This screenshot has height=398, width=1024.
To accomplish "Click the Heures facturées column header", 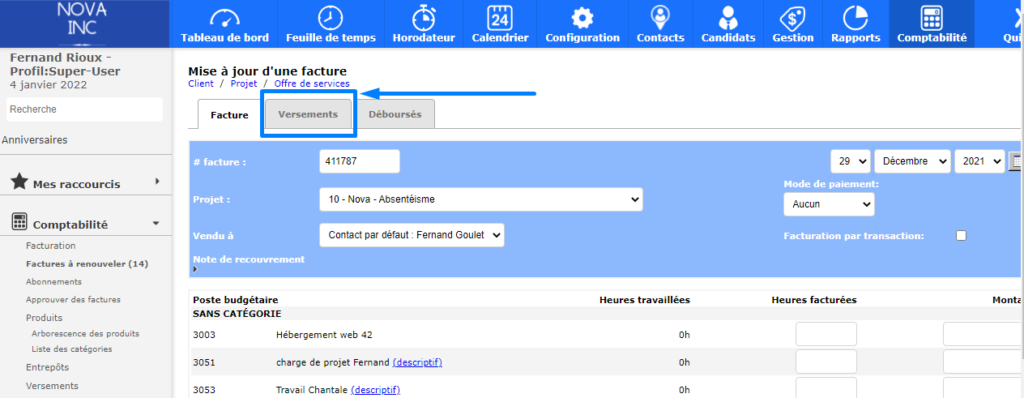I will coord(814,300).
